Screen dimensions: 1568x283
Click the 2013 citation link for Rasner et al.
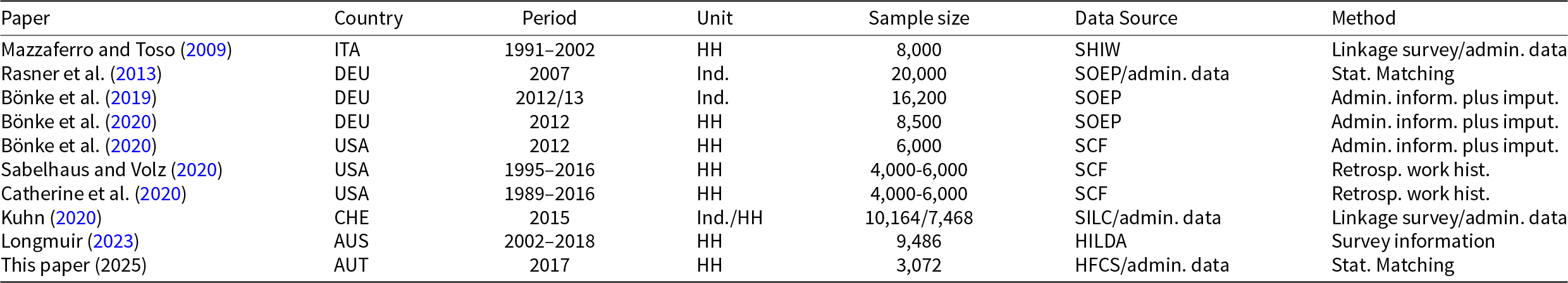tap(136, 74)
